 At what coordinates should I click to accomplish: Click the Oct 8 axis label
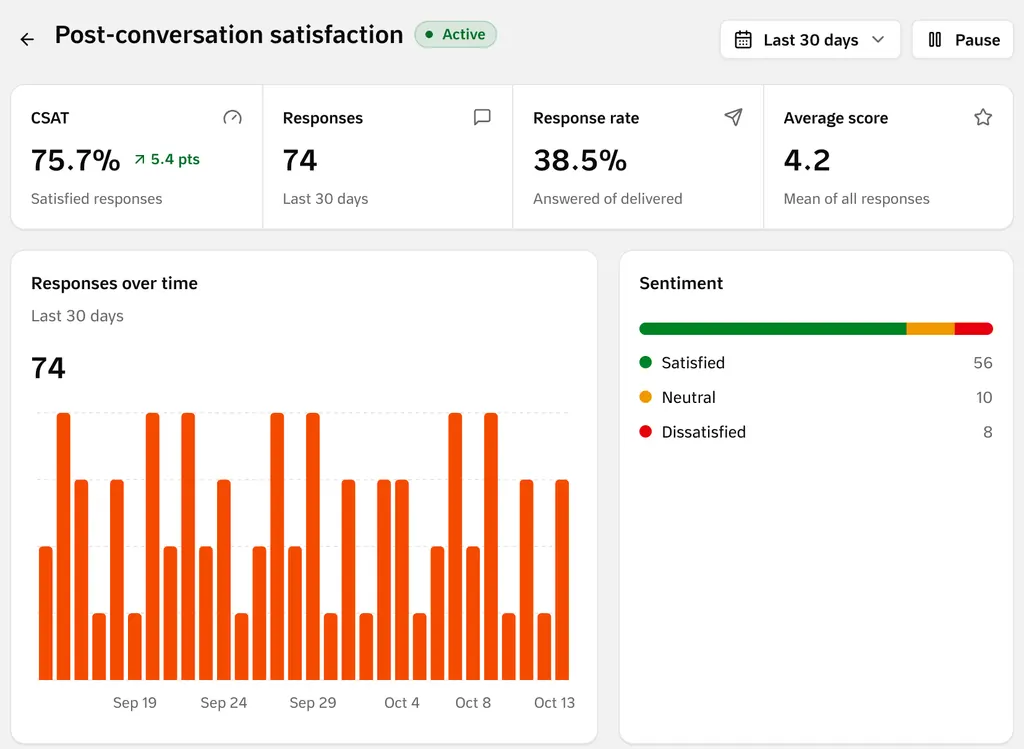click(473, 703)
